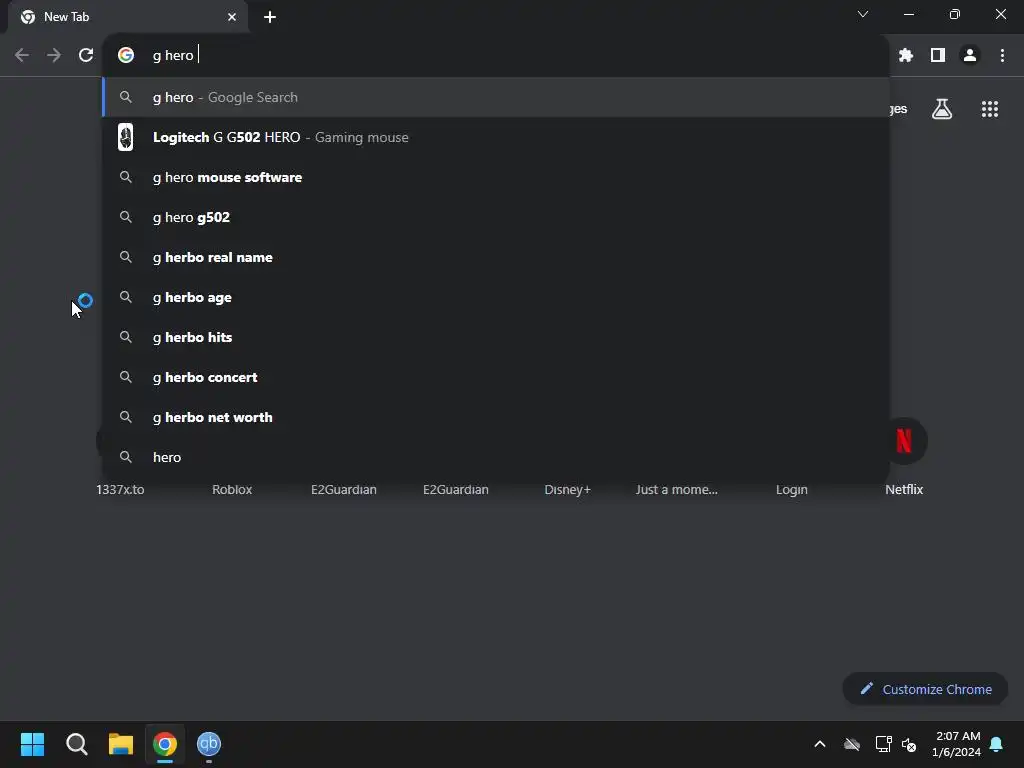Open File Explorer from taskbar
Viewport: 1024px width, 768px height.
coord(121,744)
